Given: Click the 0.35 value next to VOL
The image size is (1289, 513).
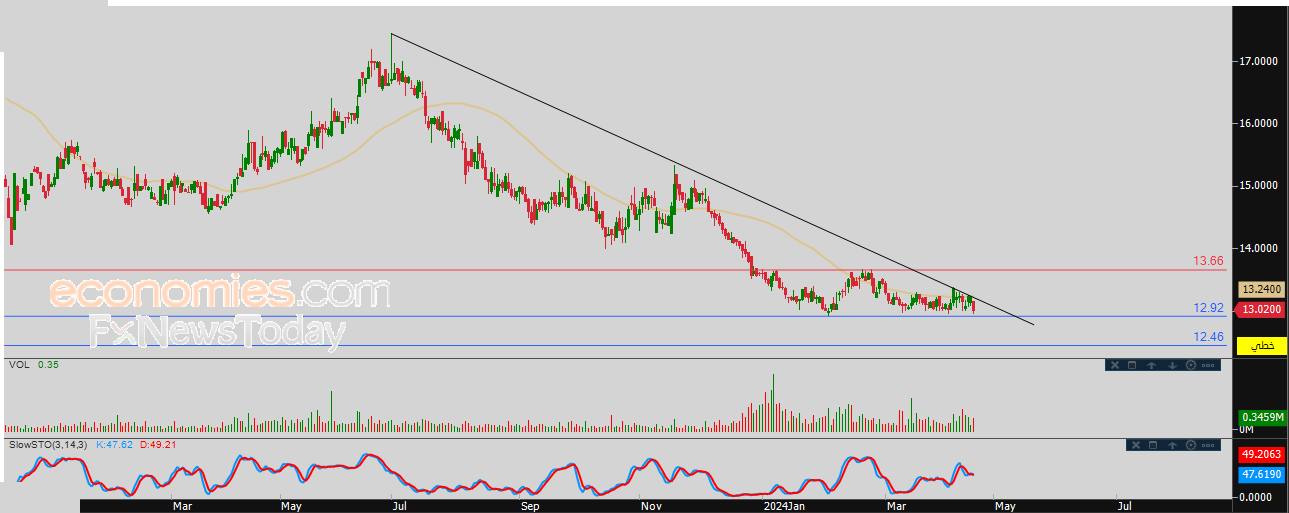Looking at the screenshot, I should tap(48, 365).
